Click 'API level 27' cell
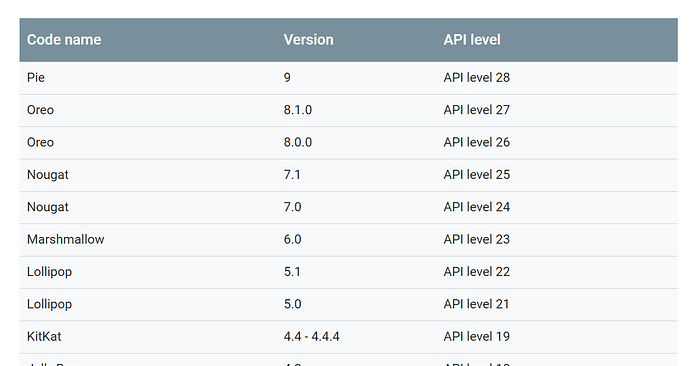 pyautogui.click(x=477, y=110)
